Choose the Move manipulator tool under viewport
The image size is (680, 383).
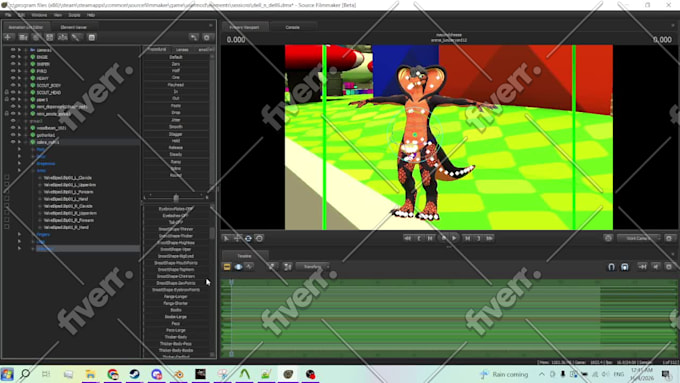coord(237,238)
